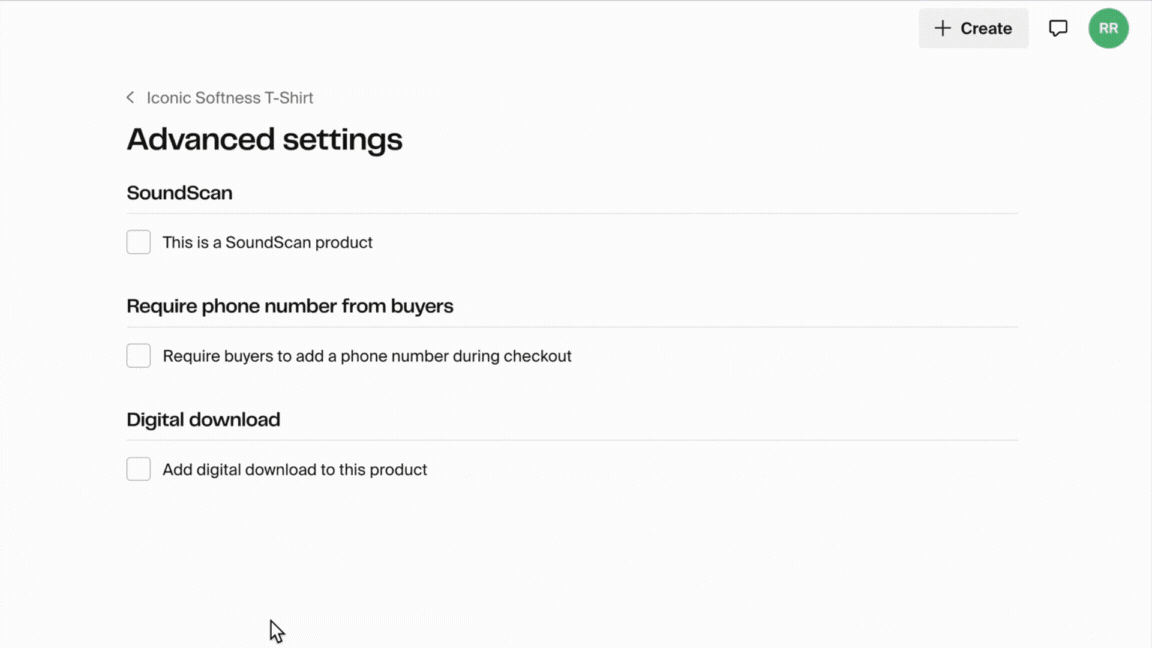Click "Require phone number from buyers" heading
The image size is (1152, 648).
tap(290, 306)
